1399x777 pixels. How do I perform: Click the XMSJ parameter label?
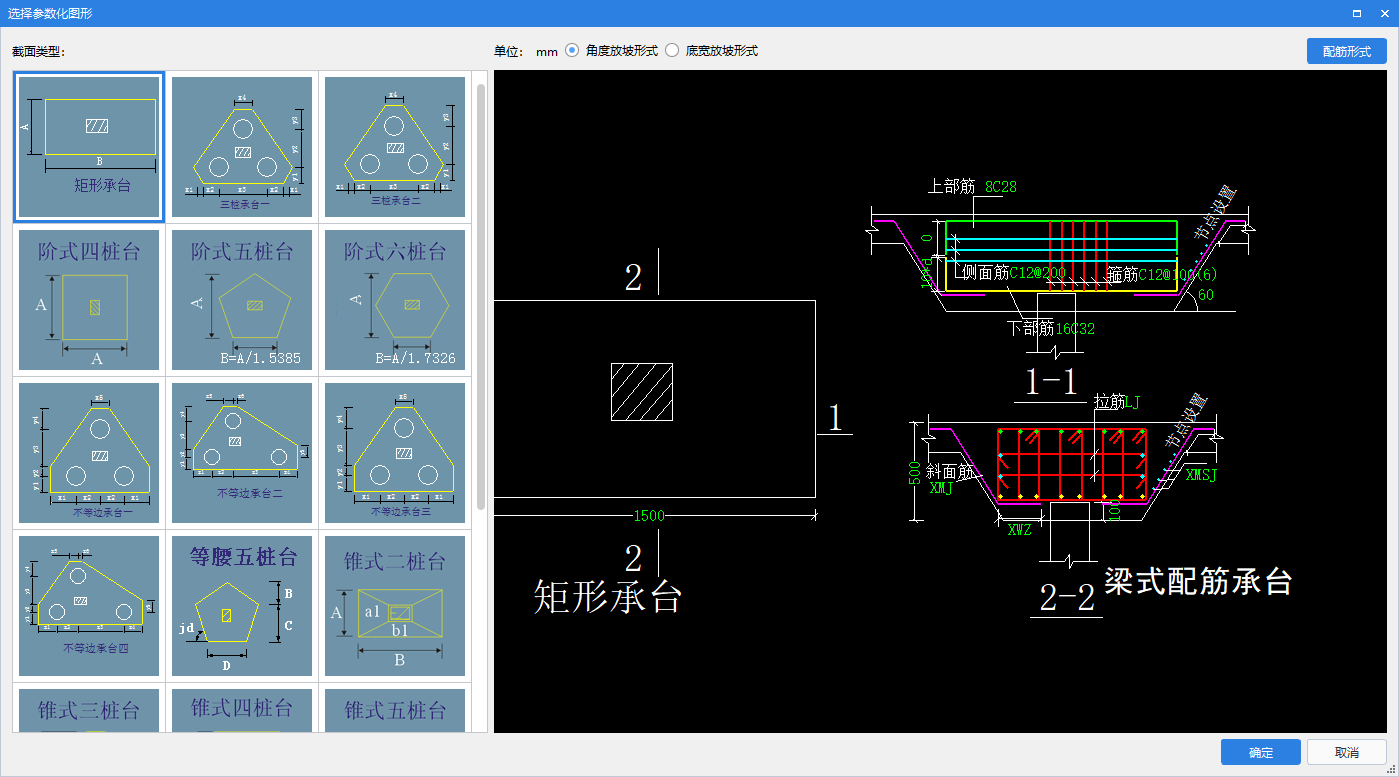coord(1201,475)
